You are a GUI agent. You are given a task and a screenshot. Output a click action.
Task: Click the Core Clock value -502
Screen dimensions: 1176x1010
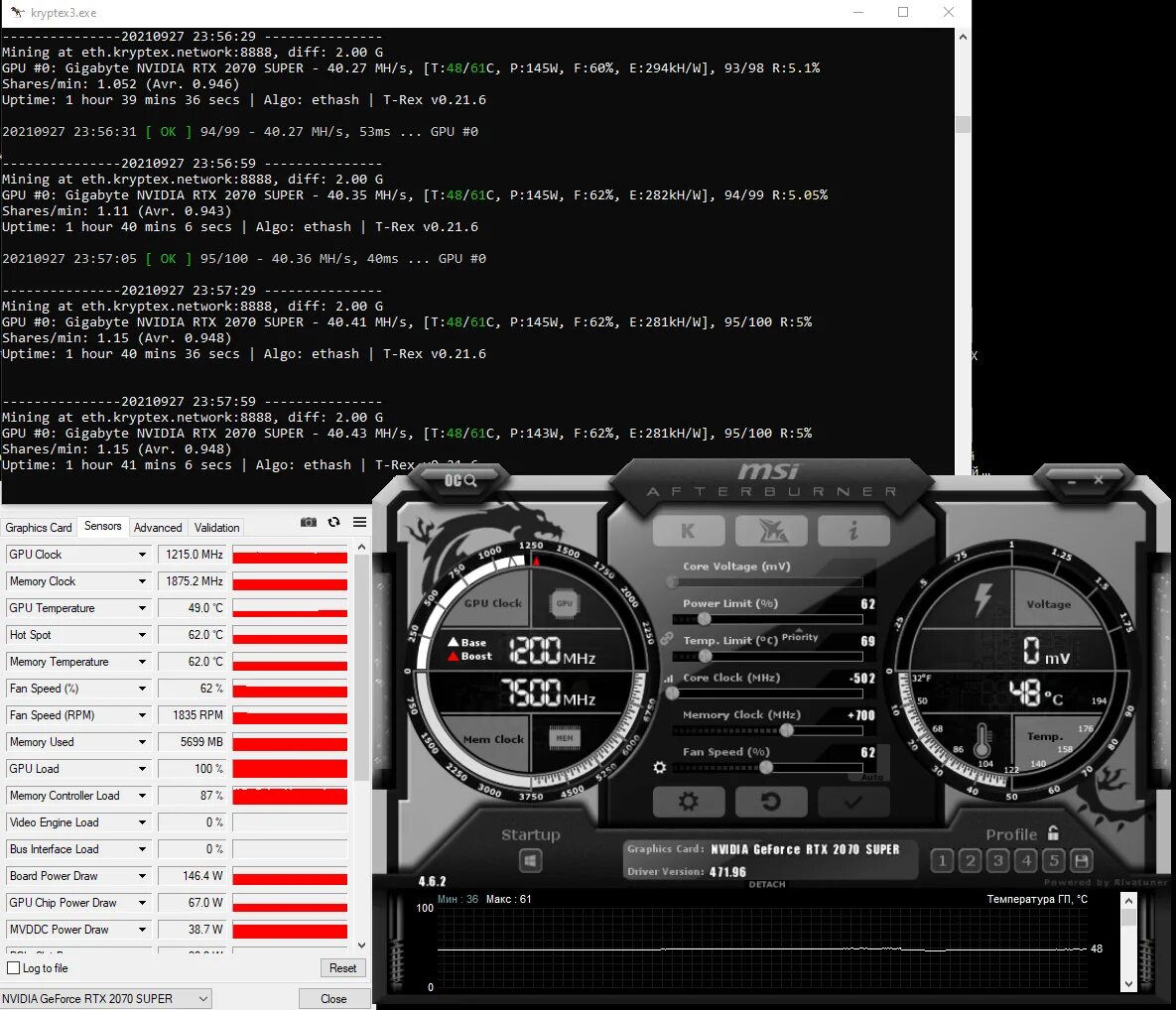pos(861,679)
